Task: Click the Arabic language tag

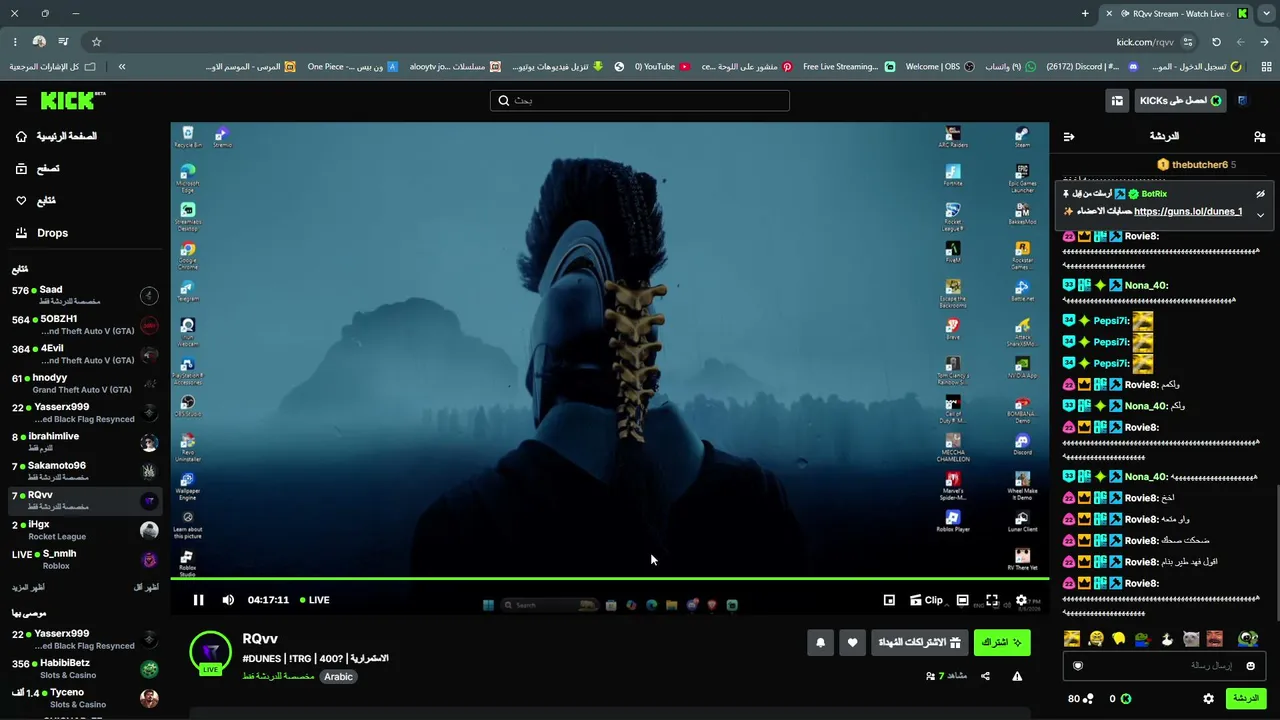Action: click(338, 677)
